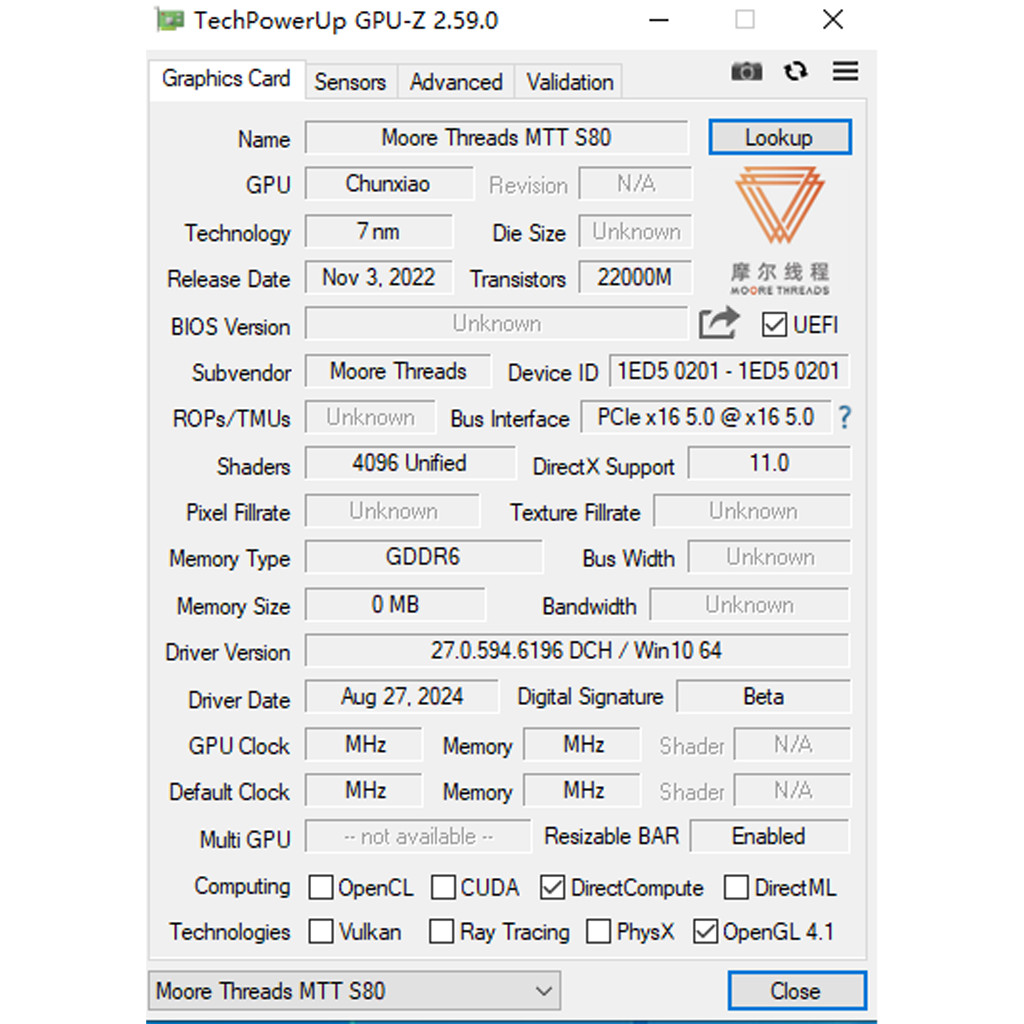The height and width of the screenshot is (1024, 1024).
Task: Click the Texture Fillrate Unknown field
Action: pyautogui.click(x=752, y=511)
